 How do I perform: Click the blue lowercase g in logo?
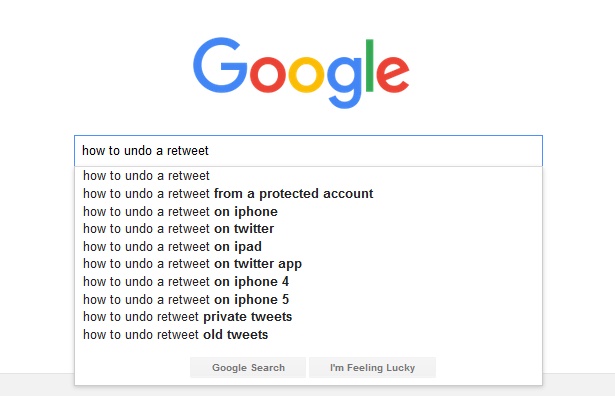pos(344,82)
